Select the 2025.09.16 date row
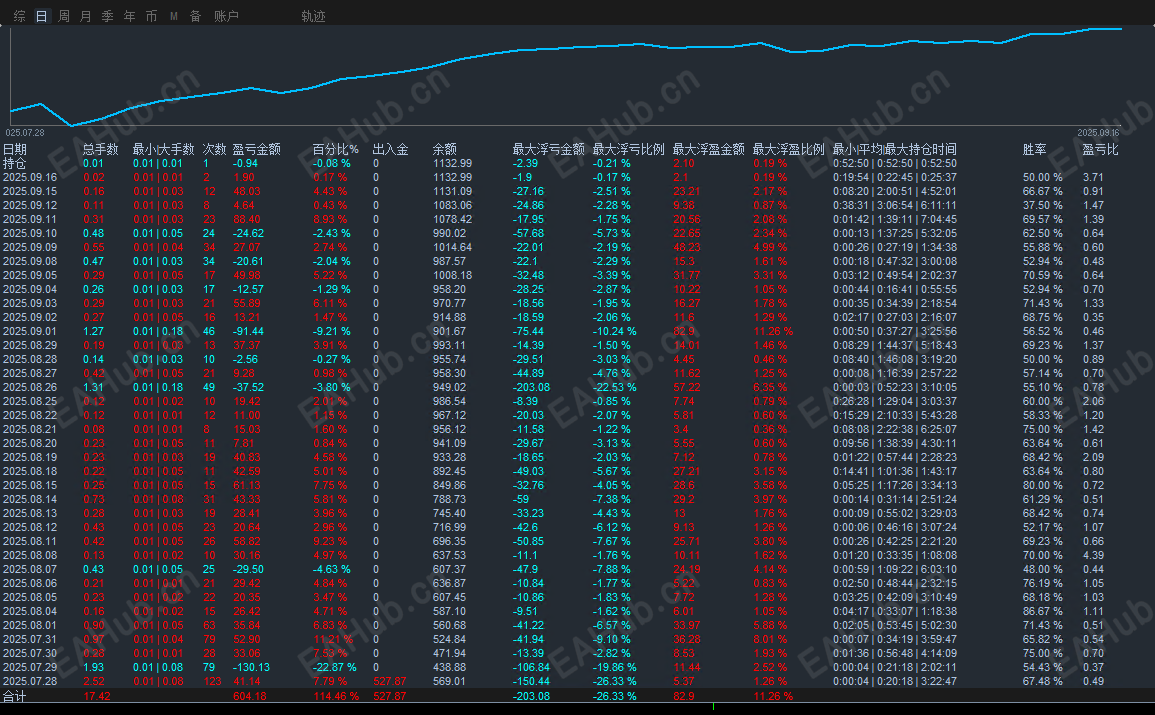Screen dimensions: 1155x715 click(30, 177)
